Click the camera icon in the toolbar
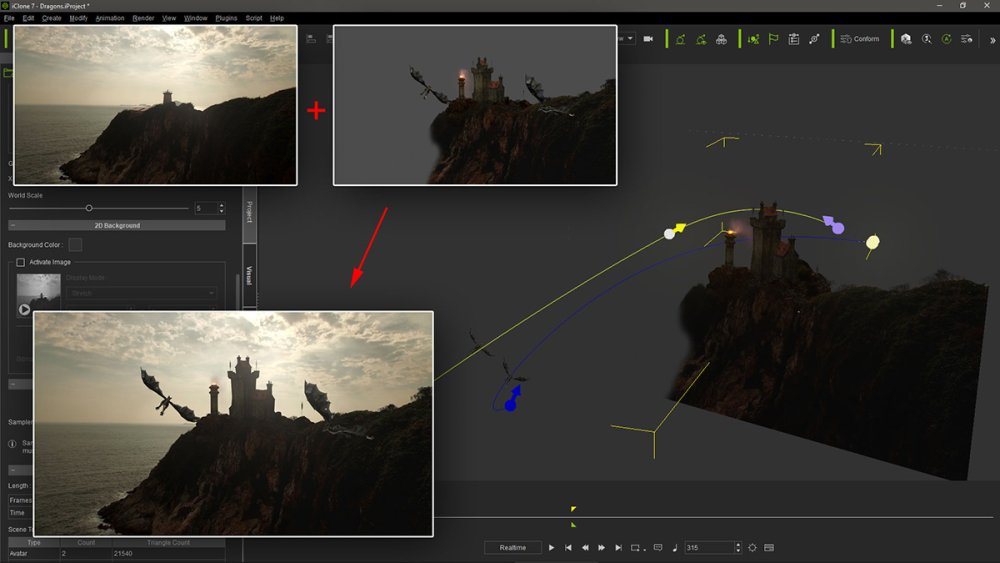1000x563 pixels. [x=648, y=39]
